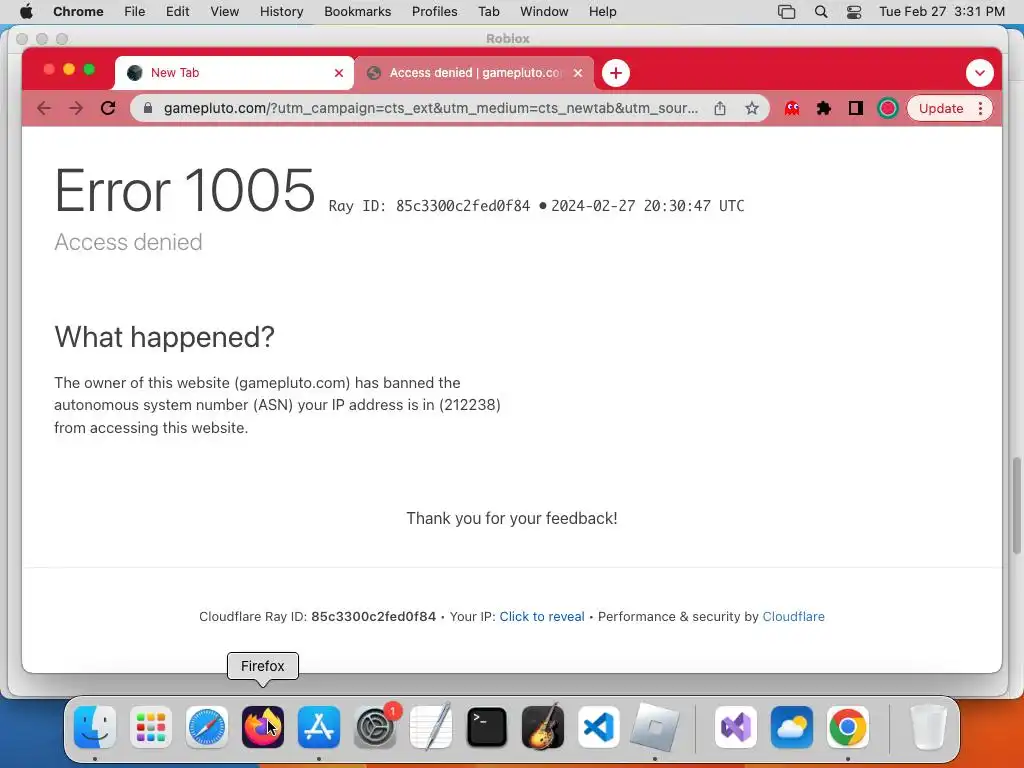Open the Chrome profile avatar
Viewport: 1024px width, 768px height.
[888, 108]
